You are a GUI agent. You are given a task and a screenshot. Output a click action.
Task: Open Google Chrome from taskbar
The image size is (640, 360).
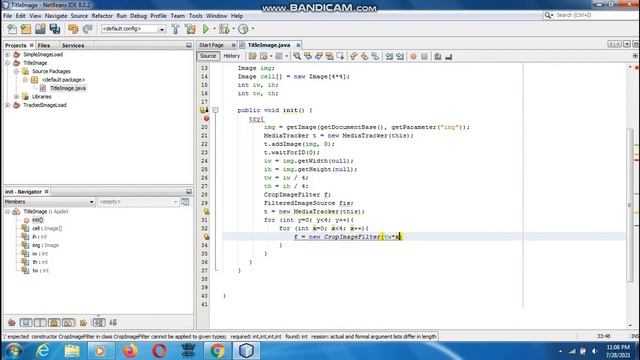217,351
